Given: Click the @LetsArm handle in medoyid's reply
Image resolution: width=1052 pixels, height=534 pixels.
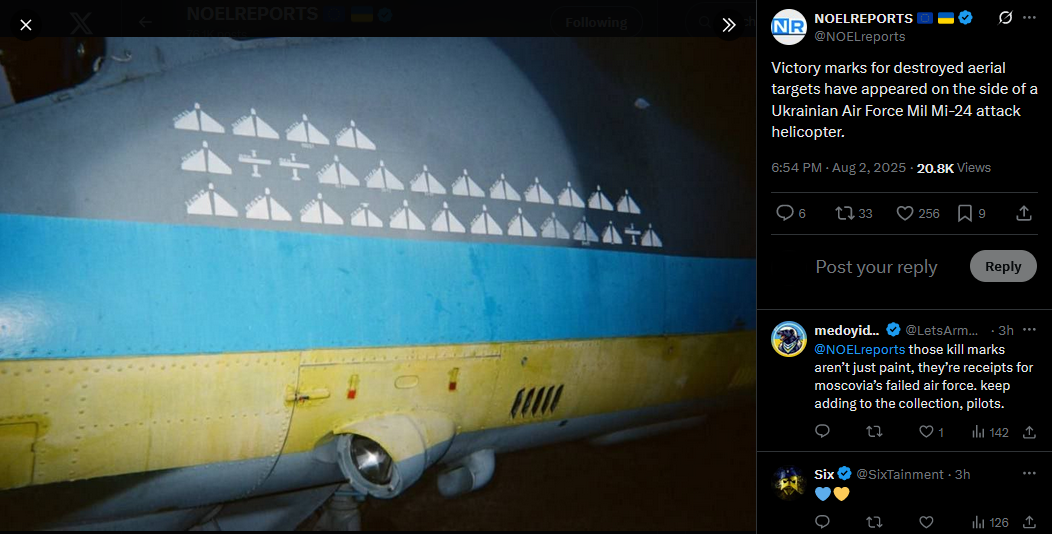Looking at the screenshot, I should [x=942, y=330].
